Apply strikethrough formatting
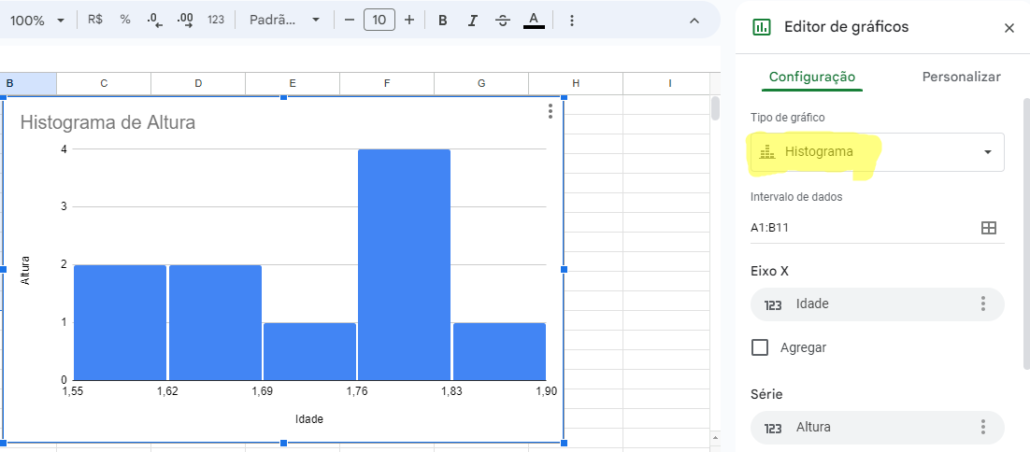This screenshot has height=452, width=1030. [503, 20]
